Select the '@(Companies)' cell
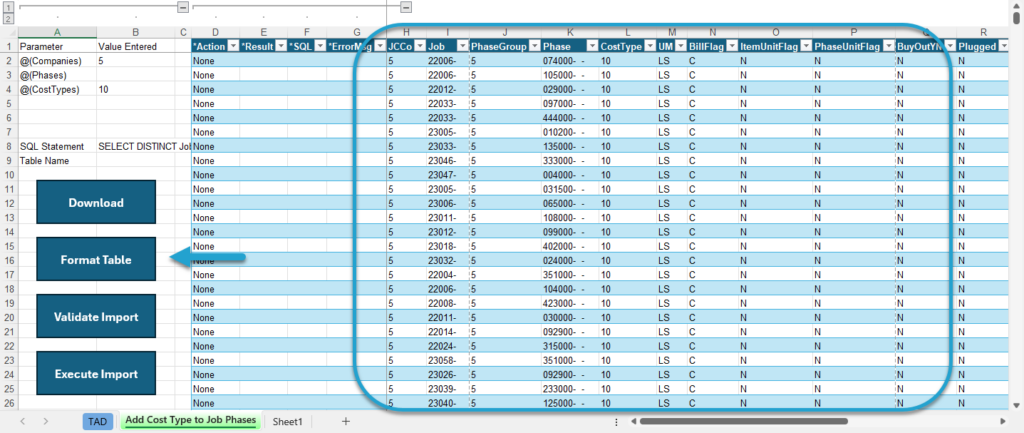This screenshot has width=1024, height=433. point(57,61)
